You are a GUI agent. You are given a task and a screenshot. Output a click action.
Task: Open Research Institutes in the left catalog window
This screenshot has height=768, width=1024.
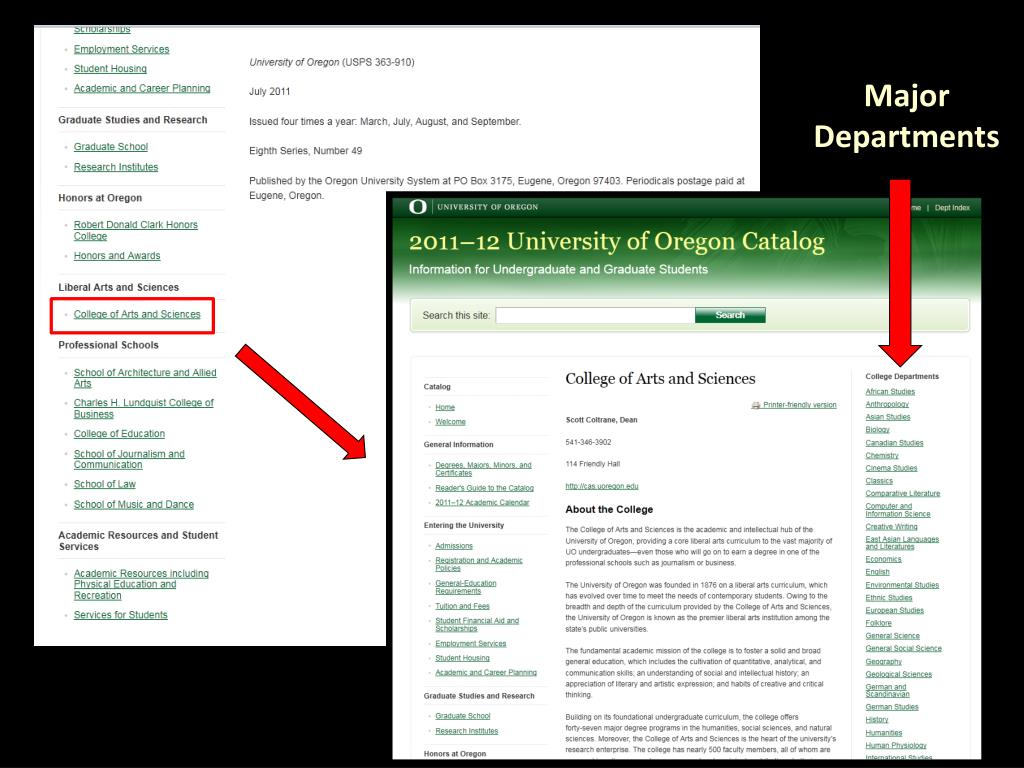116,167
